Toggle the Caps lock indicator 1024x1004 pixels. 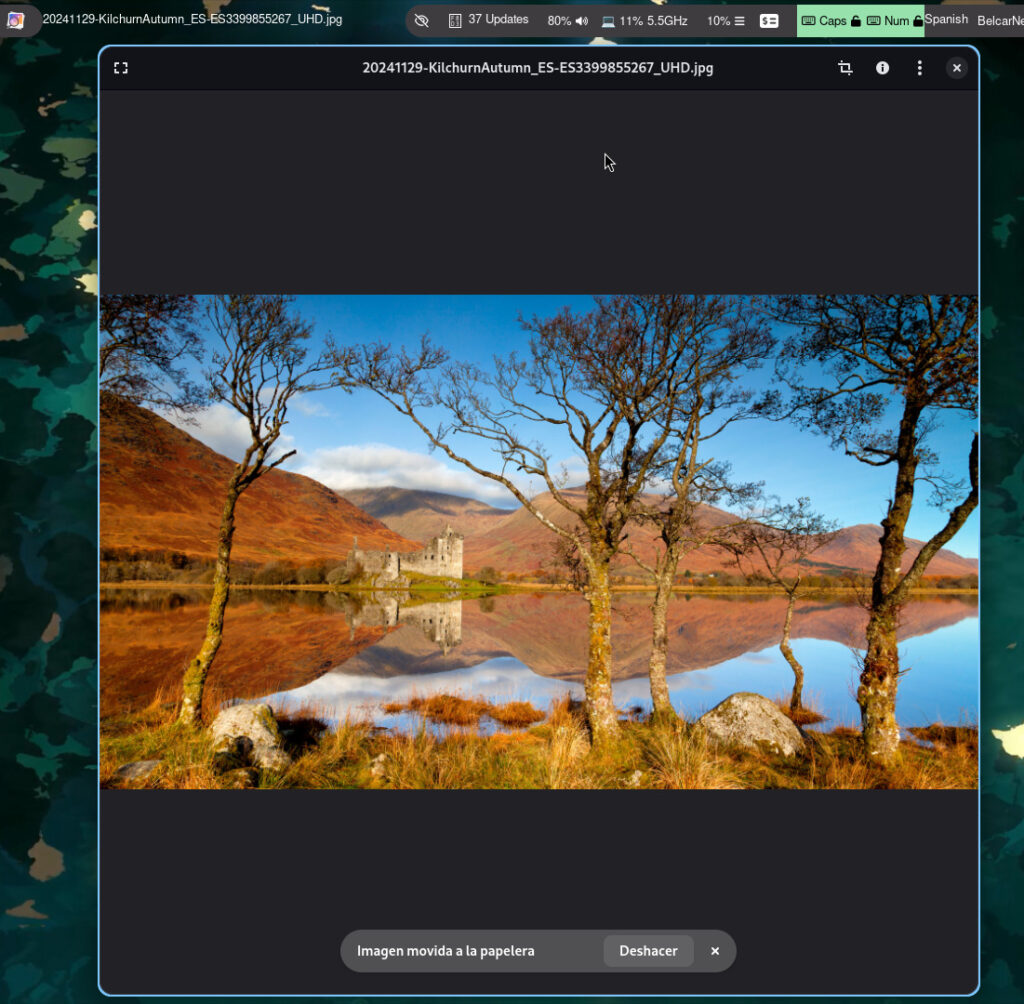click(830, 20)
